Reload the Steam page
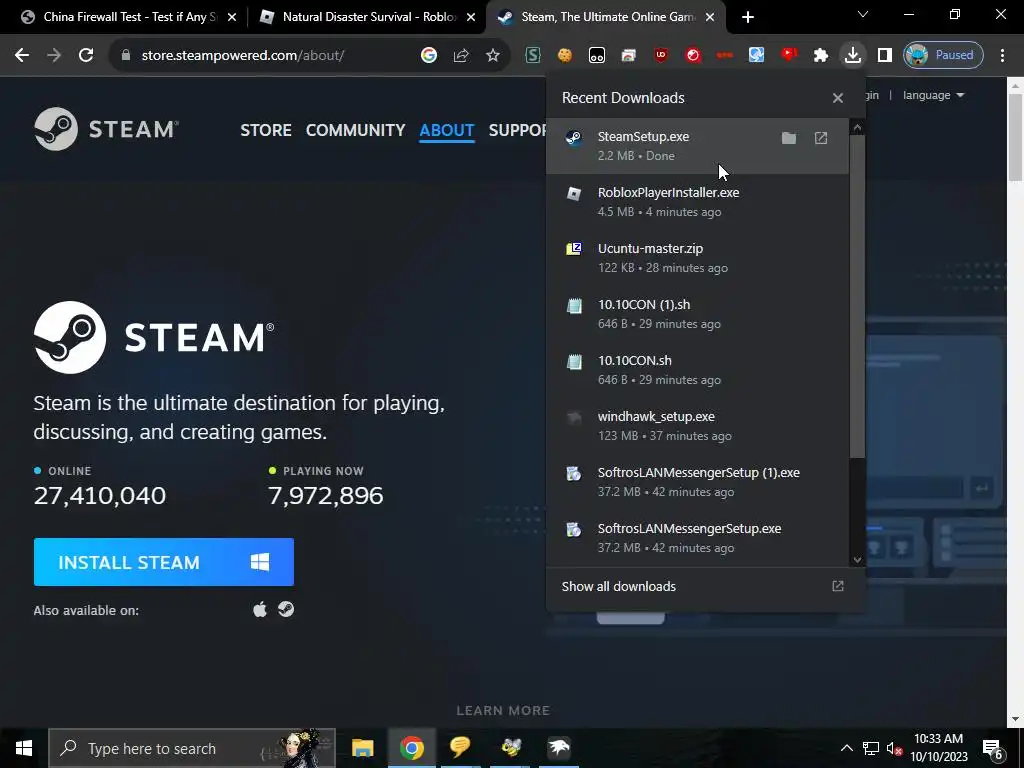Image resolution: width=1024 pixels, height=768 pixels. point(86,55)
